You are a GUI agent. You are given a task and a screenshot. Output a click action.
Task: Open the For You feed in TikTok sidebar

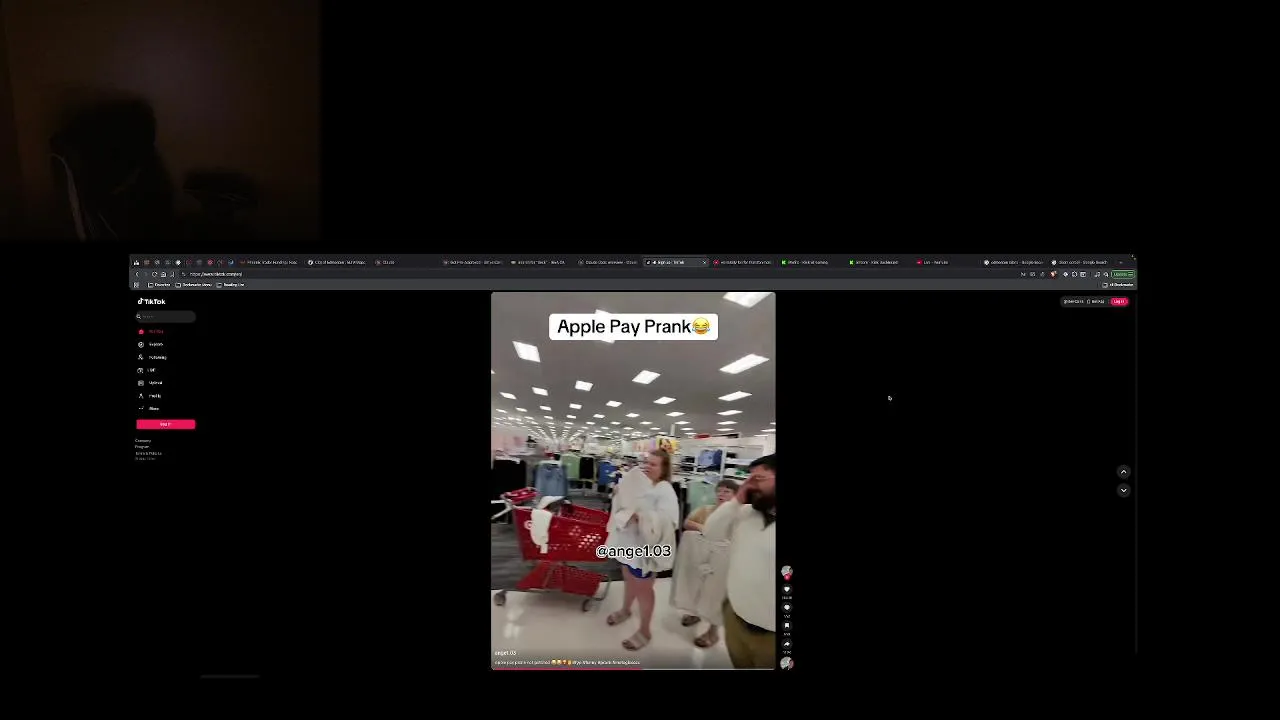(151, 331)
